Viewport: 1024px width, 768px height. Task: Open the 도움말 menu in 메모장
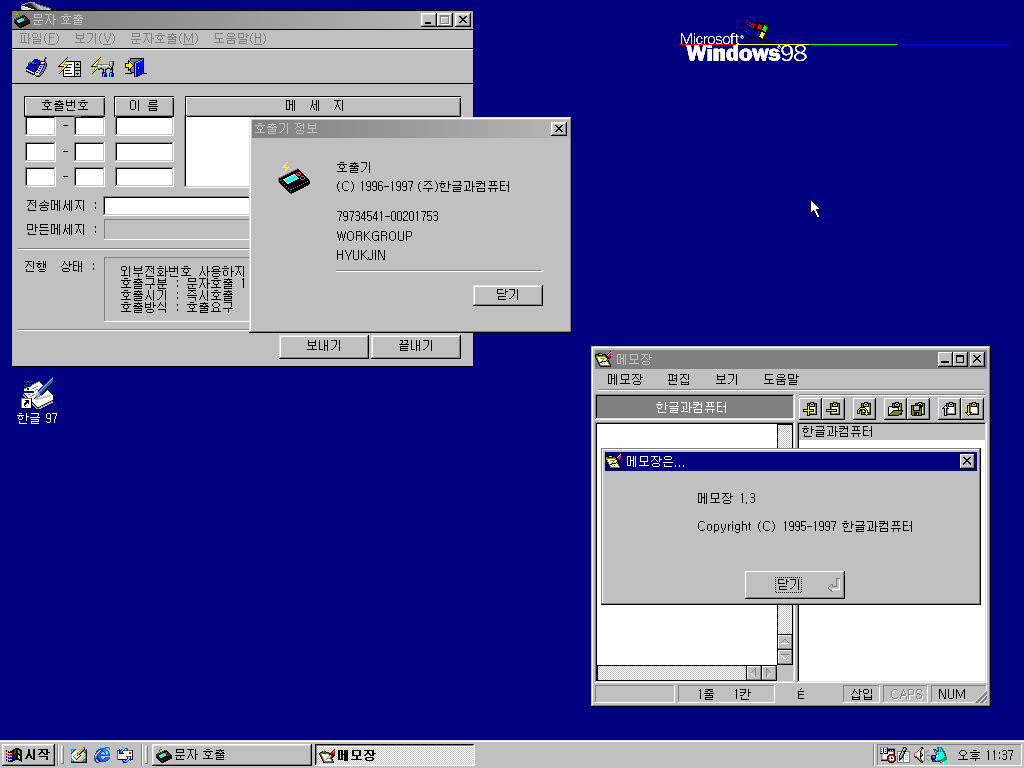(x=781, y=379)
